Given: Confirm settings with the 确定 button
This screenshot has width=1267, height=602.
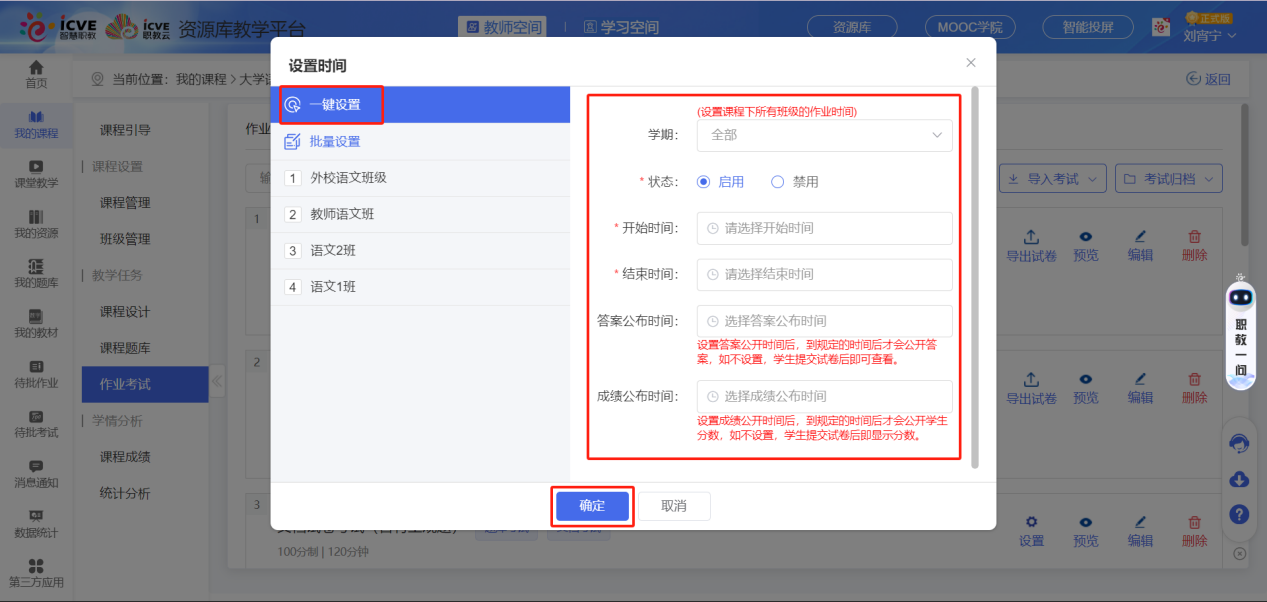Looking at the screenshot, I should (x=592, y=506).
